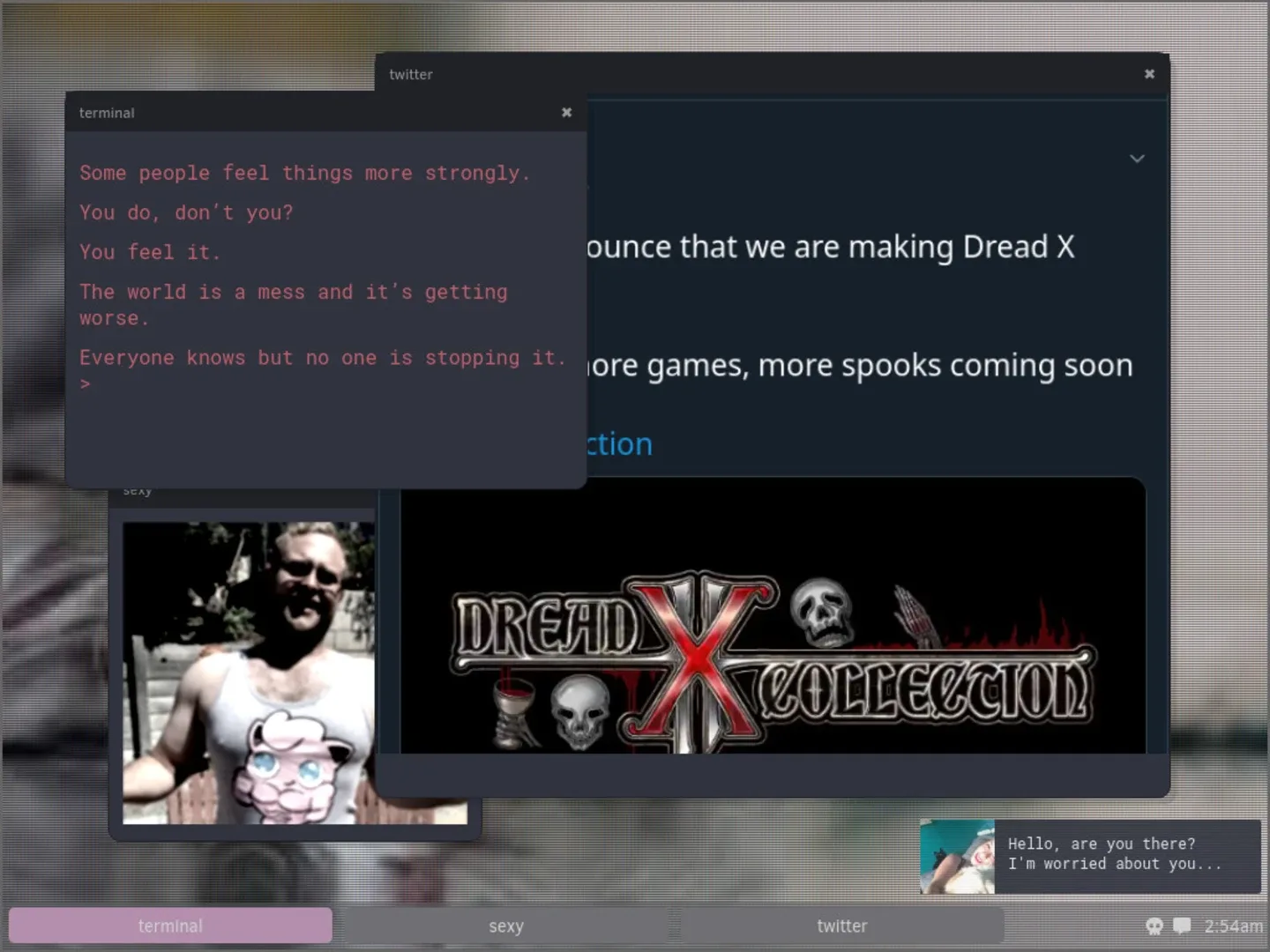Expand the chevron menu on the tweet
Screen dimensions: 1270x952
coord(1137,159)
